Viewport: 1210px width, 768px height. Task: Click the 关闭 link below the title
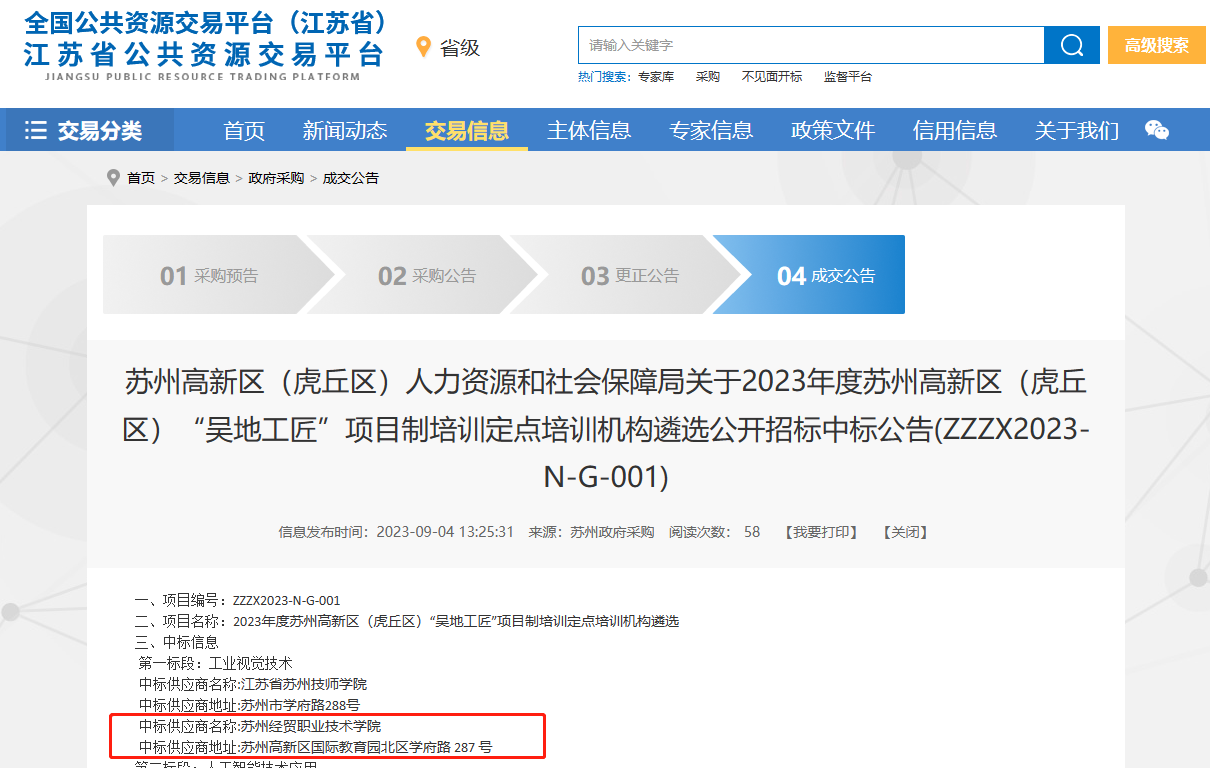pyautogui.click(x=905, y=532)
